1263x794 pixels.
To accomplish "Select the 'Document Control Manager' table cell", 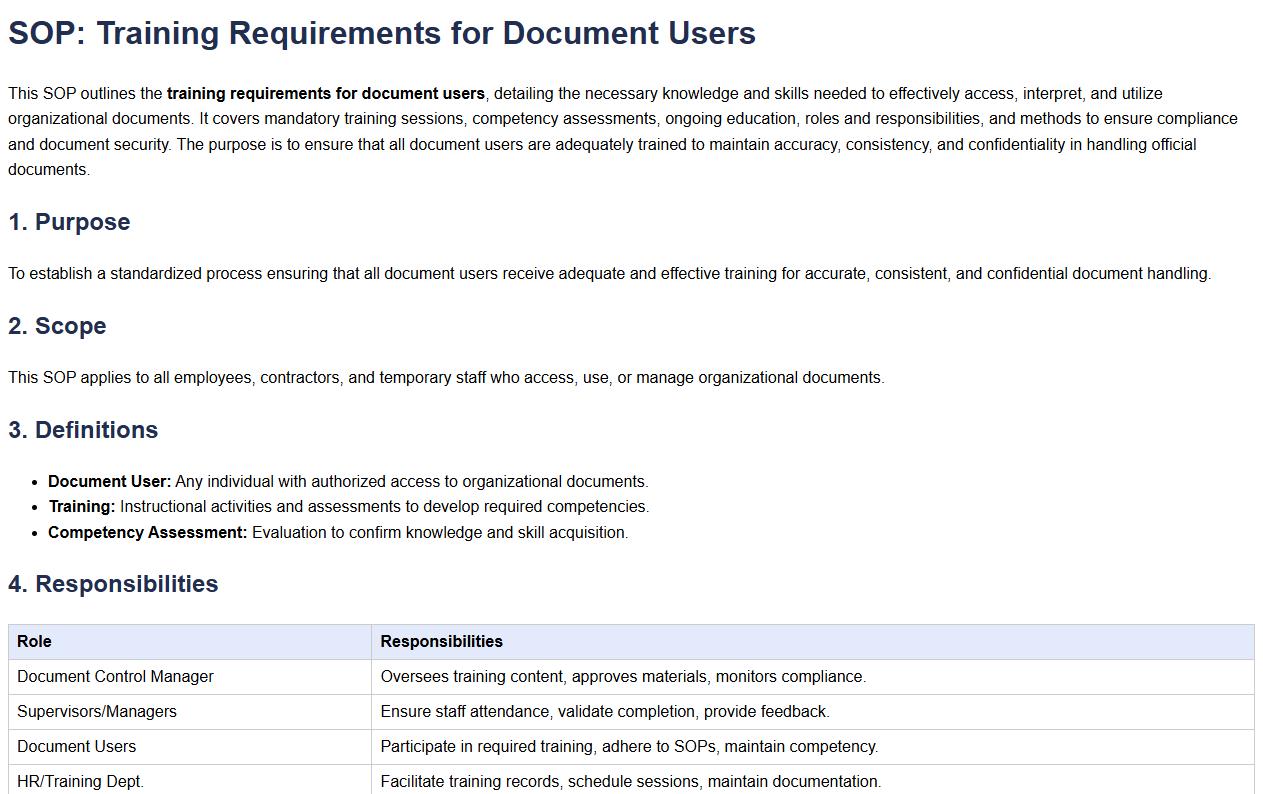I will click(115, 677).
